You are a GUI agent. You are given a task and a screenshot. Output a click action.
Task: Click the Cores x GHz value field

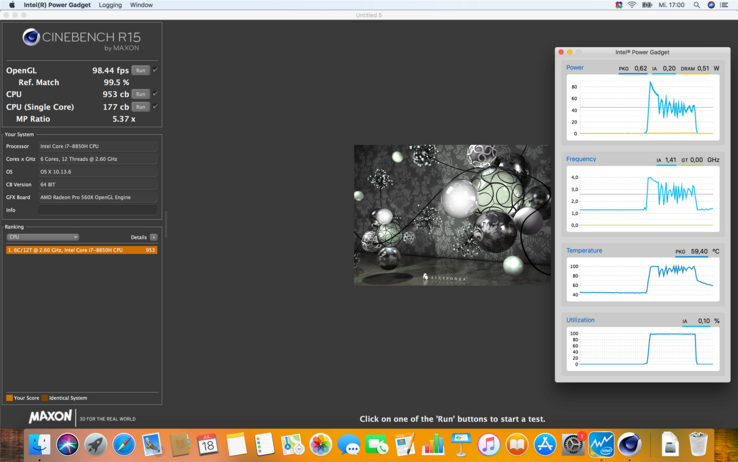point(98,159)
